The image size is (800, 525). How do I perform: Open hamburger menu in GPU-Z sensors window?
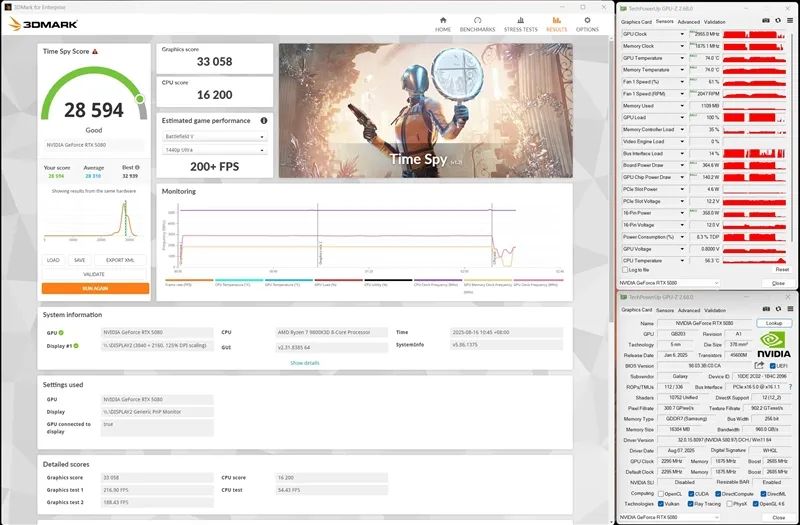click(x=790, y=21)
